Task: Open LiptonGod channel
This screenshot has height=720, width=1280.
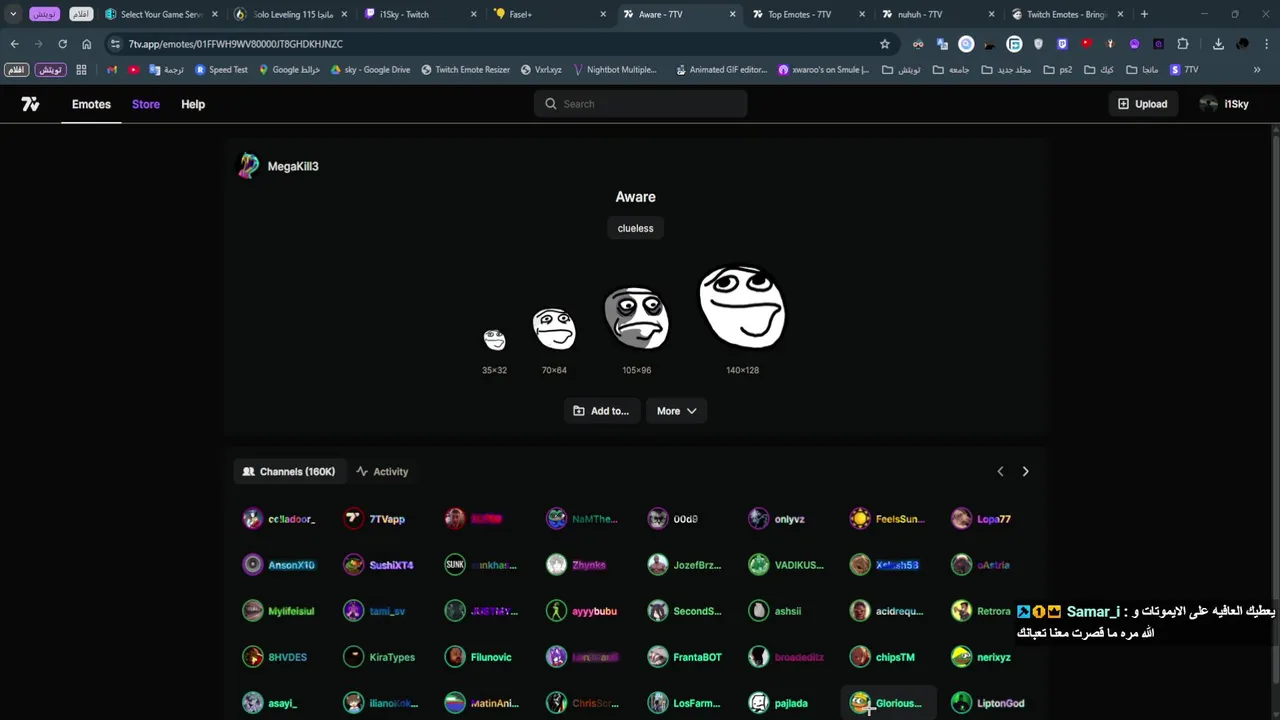Action: 988,703
